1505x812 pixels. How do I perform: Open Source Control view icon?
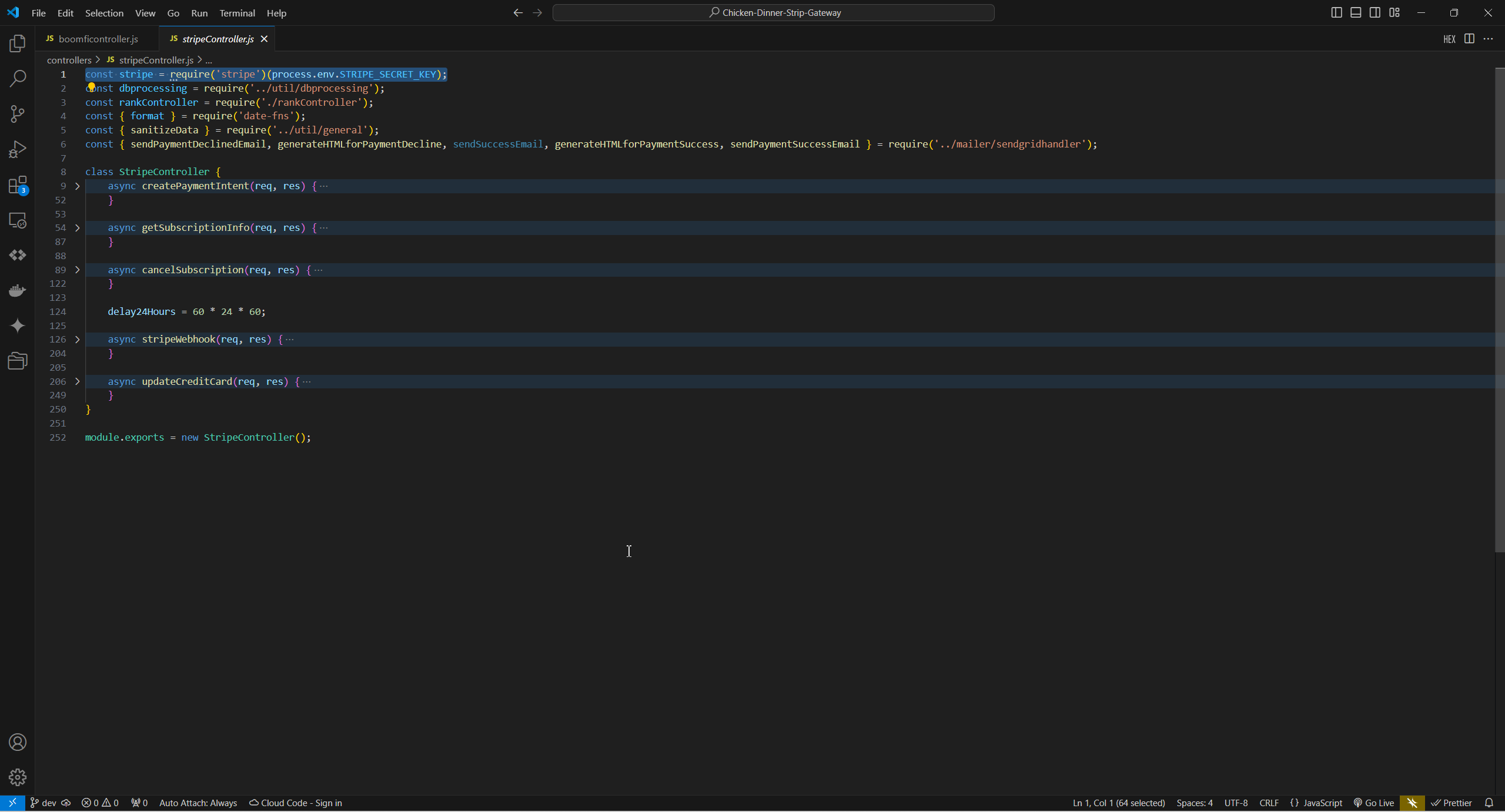[18, 113]
